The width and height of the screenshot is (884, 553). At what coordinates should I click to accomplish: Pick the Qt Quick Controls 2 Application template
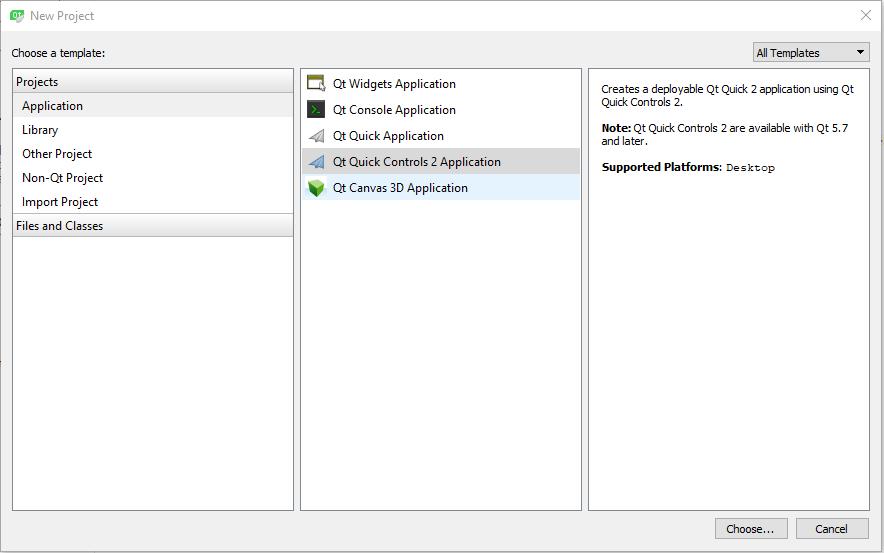[x=441, y=162]
